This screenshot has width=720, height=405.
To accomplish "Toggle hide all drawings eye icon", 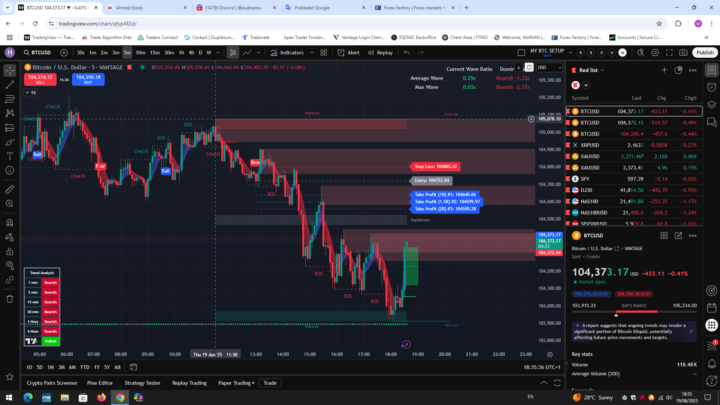I will click(x=10, y=265).
